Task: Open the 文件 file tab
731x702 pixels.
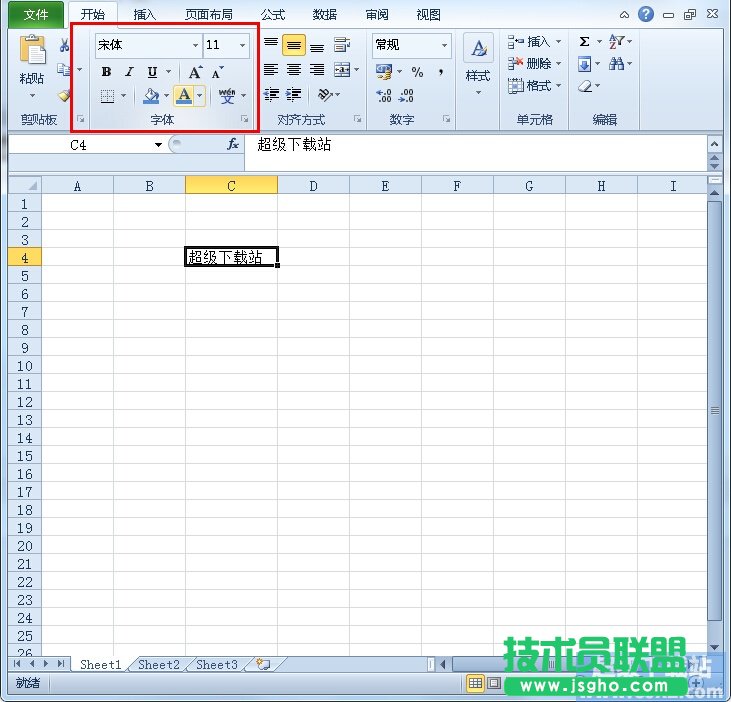Action: (36, 15)
